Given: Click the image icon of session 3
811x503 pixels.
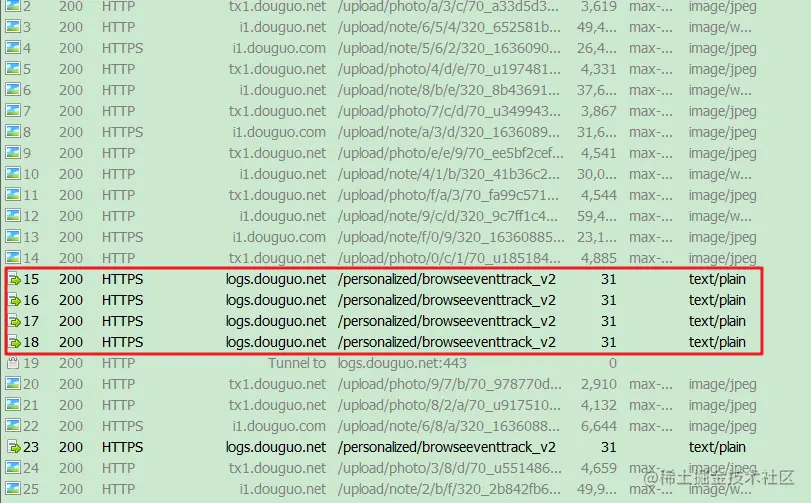Looking at the screenshot, I should pyautogui.click(x=13, y=27).
